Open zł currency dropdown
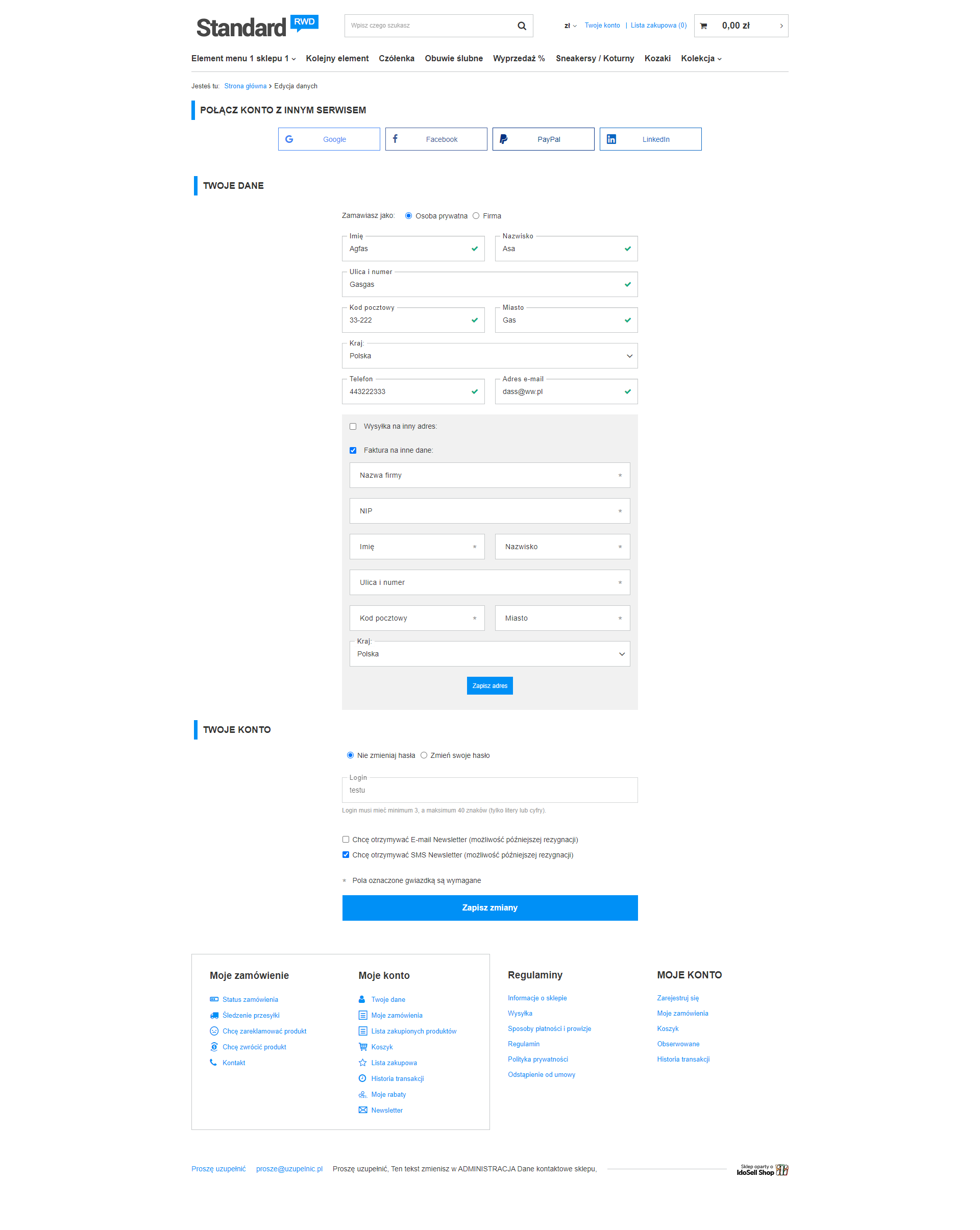The width and height of the screenshot is (980, 1230). [x=570, y=26]
